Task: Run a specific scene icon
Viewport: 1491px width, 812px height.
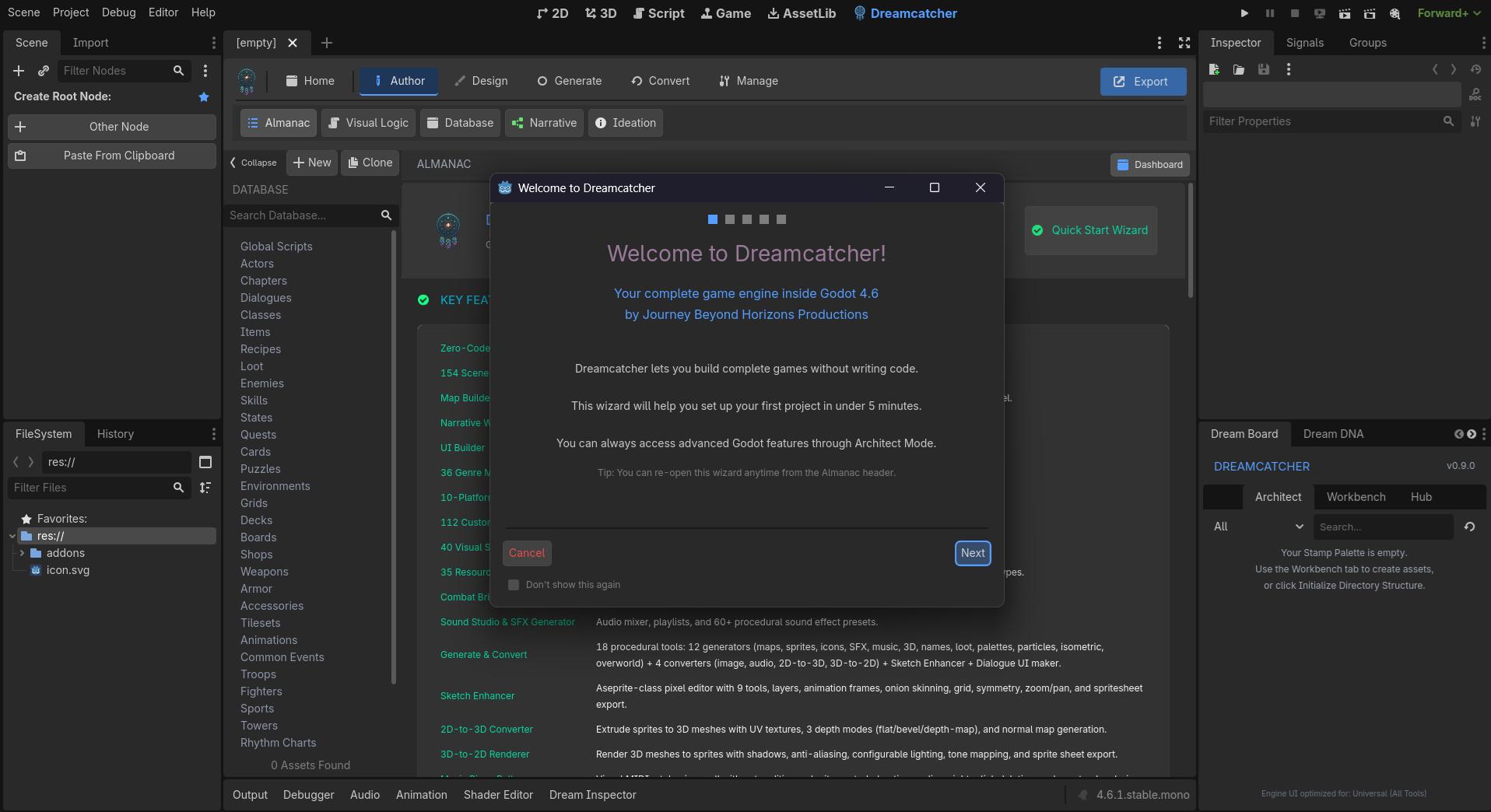Action: pos(1370,13)
